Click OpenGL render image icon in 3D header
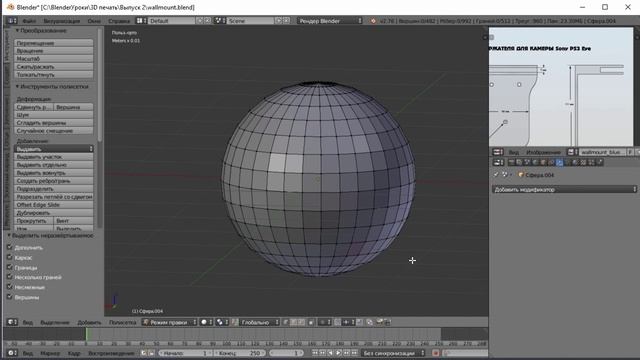 click(x=379, y=322)
